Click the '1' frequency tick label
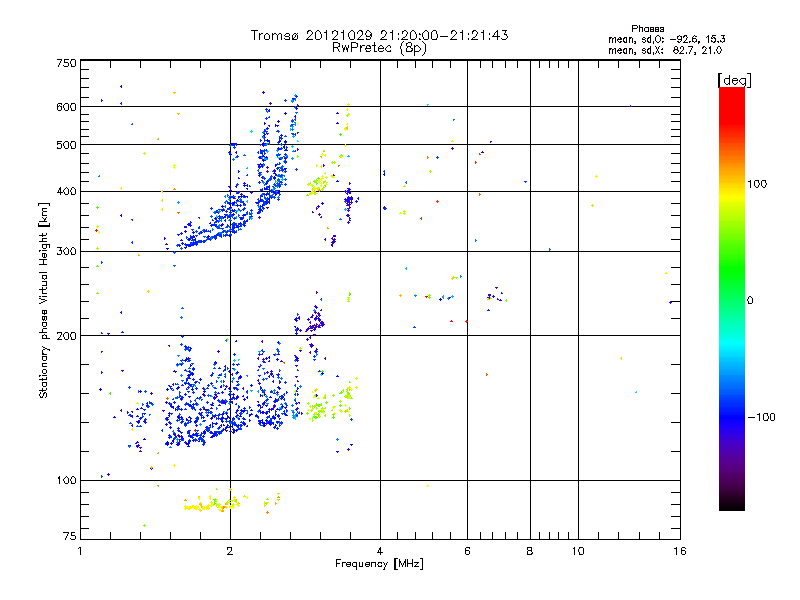Image resolution: width=800 pixels, height=600 pixels. (80, 551)
